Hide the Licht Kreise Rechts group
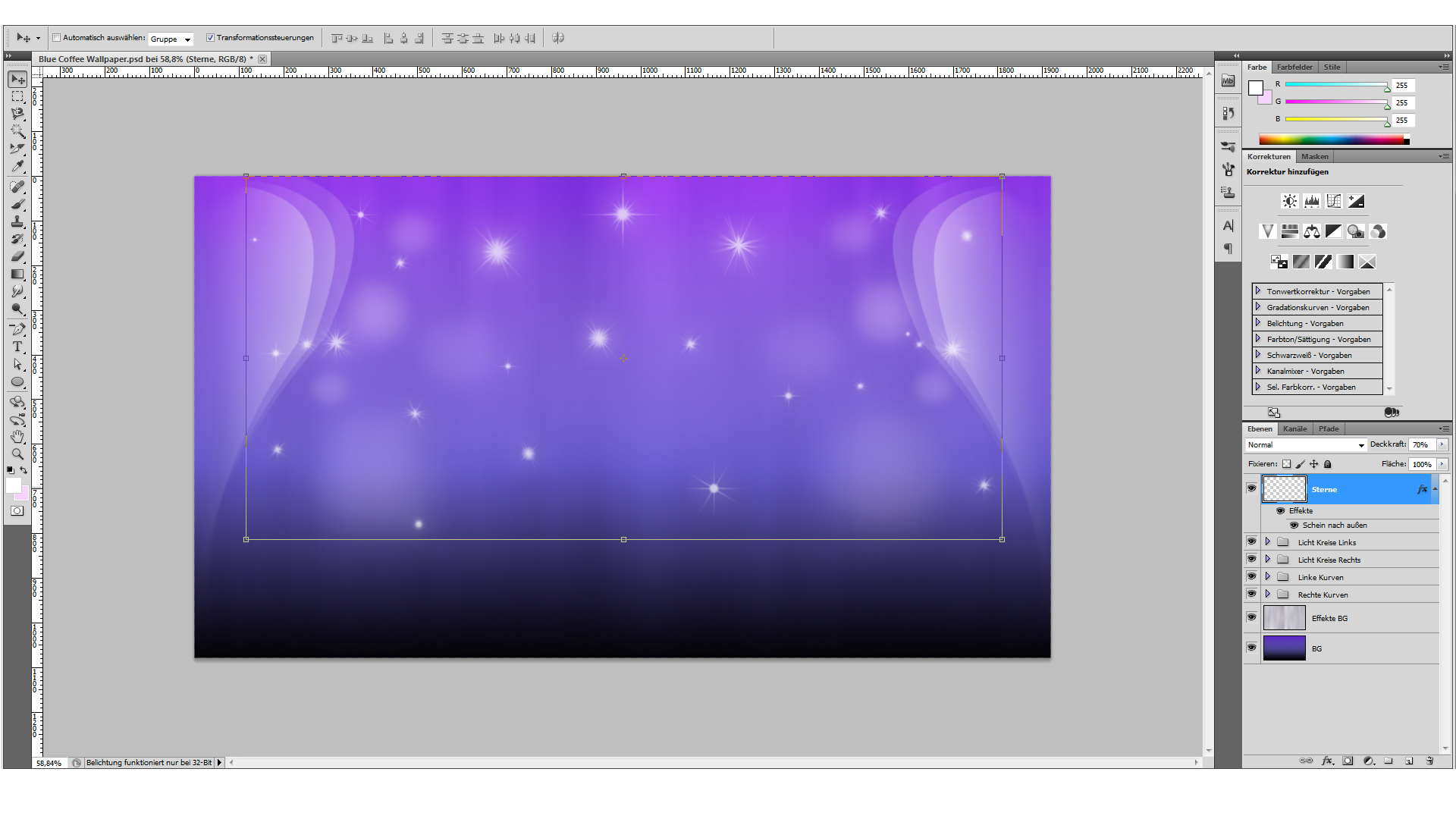Viewport: 1456px width, 819px height. tap(1251, 559)
